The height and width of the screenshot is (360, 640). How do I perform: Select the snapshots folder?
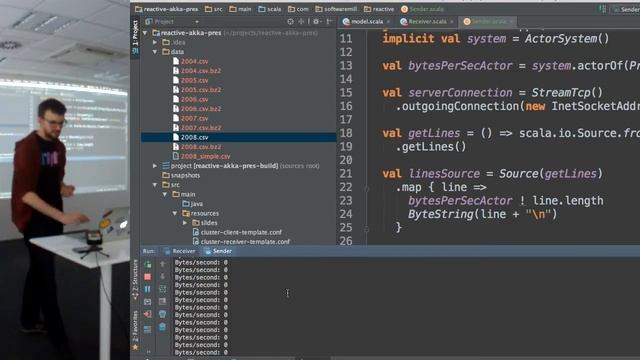point(185,176)
